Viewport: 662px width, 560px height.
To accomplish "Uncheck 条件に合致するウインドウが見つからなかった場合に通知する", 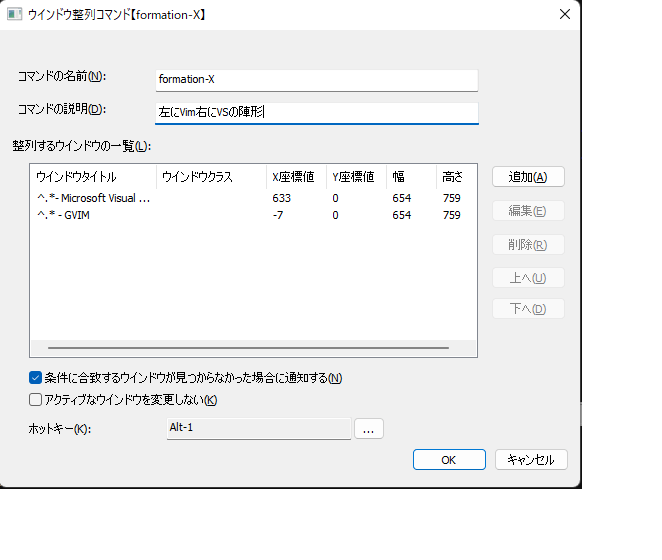I will [35, 378].
